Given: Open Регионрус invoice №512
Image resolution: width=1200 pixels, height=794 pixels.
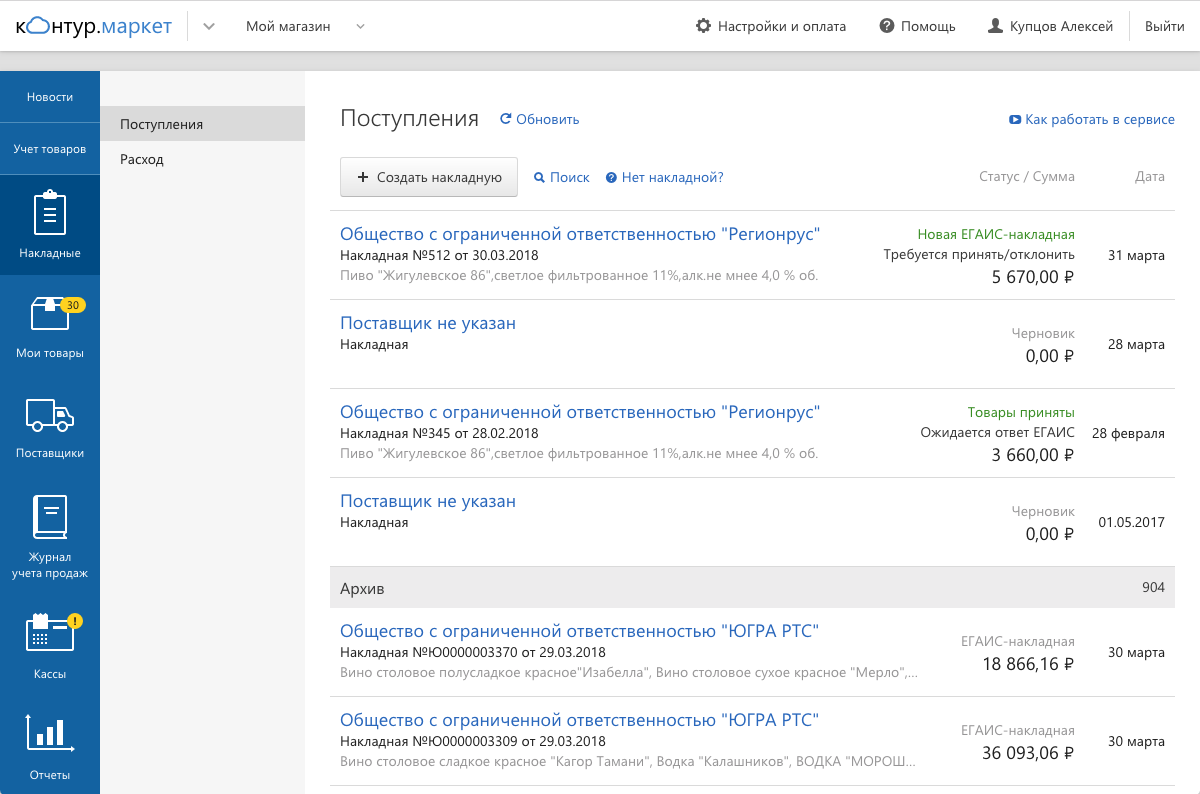Looking at the screenshot, I should pyautogui.click(x=580, y=234).
